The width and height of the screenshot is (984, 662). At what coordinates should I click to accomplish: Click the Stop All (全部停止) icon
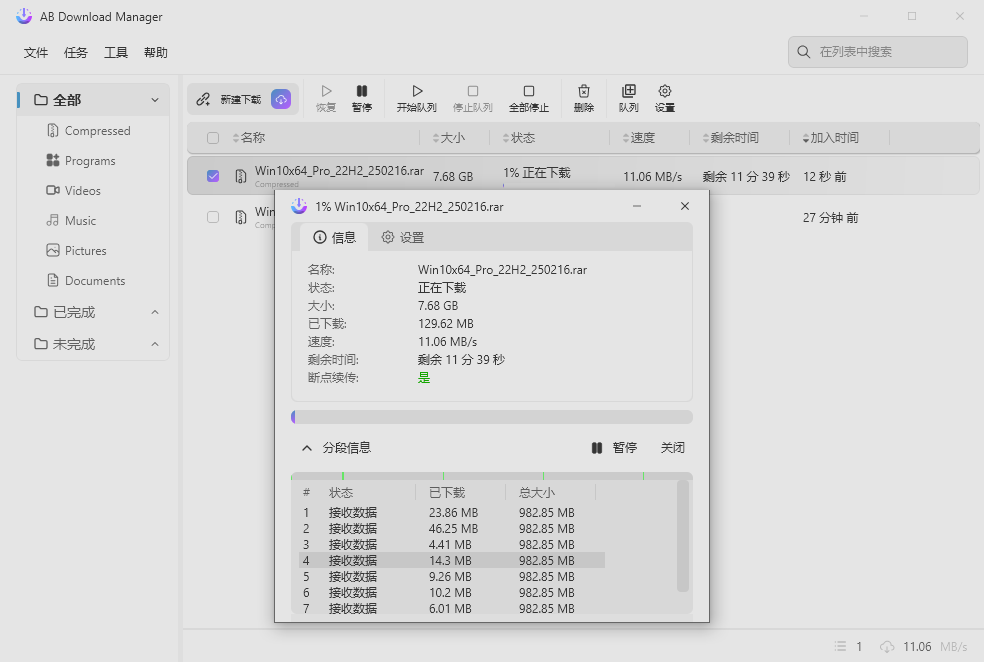coord(529,91)
